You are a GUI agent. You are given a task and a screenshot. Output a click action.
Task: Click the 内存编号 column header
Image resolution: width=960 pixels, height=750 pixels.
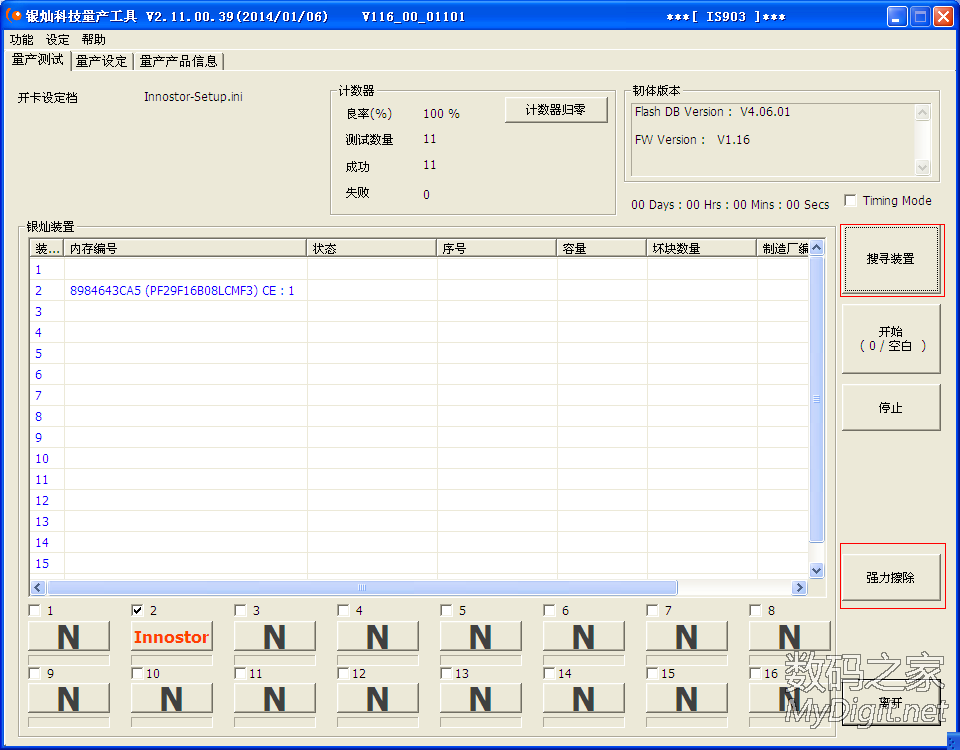[x=186, y=248]
